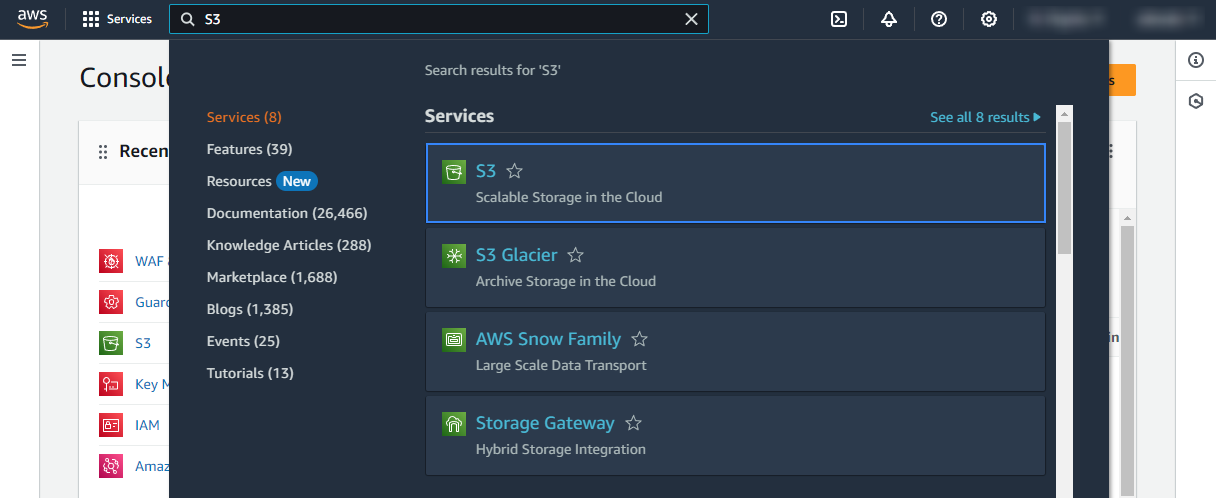
Task: Open the CloudShell terminal icon
Action: (x=839, y=19)
